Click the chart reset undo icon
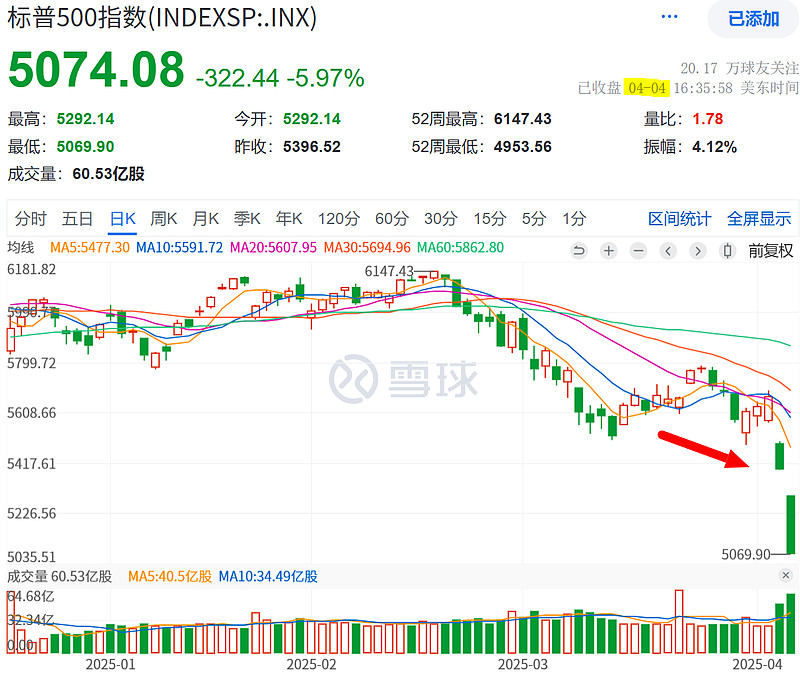 (579, 251)
